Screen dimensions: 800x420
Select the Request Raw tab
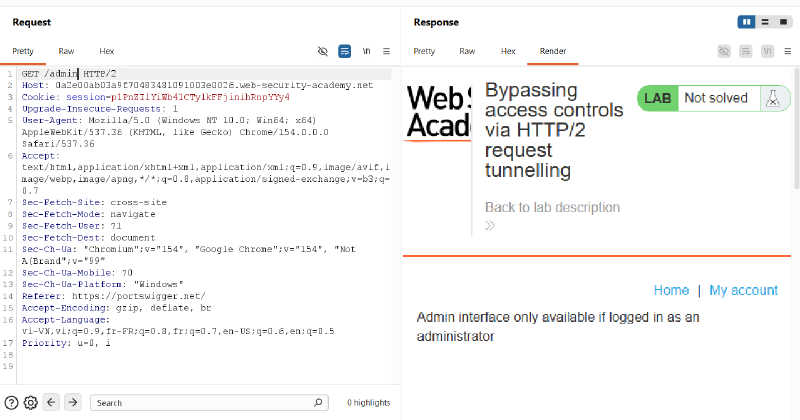[x=66, y=51]
